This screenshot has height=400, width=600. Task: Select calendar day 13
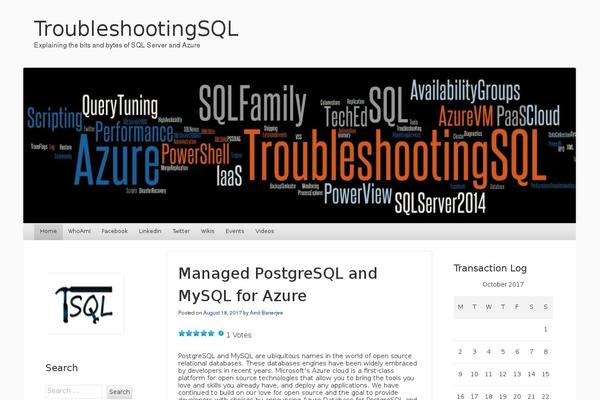point(517,374)
